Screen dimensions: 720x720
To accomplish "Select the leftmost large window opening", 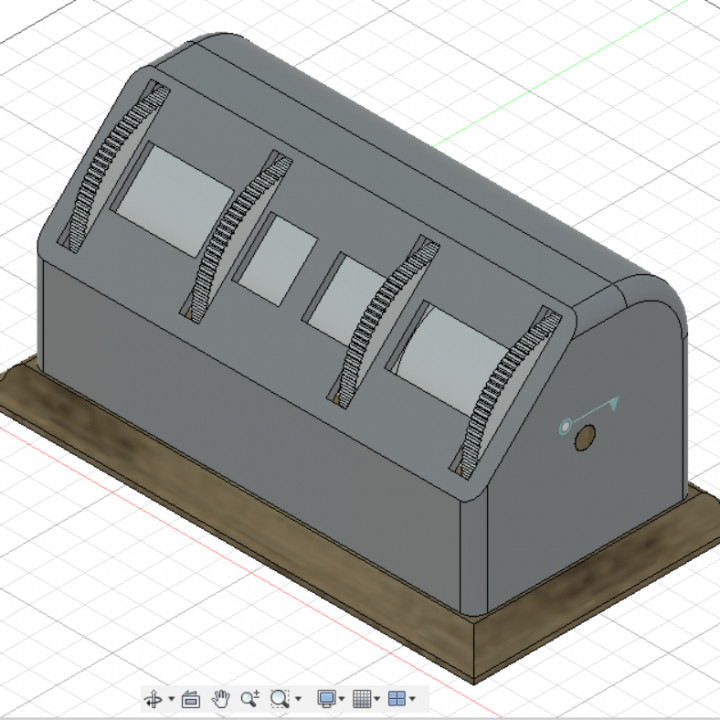I will (174, 196).
